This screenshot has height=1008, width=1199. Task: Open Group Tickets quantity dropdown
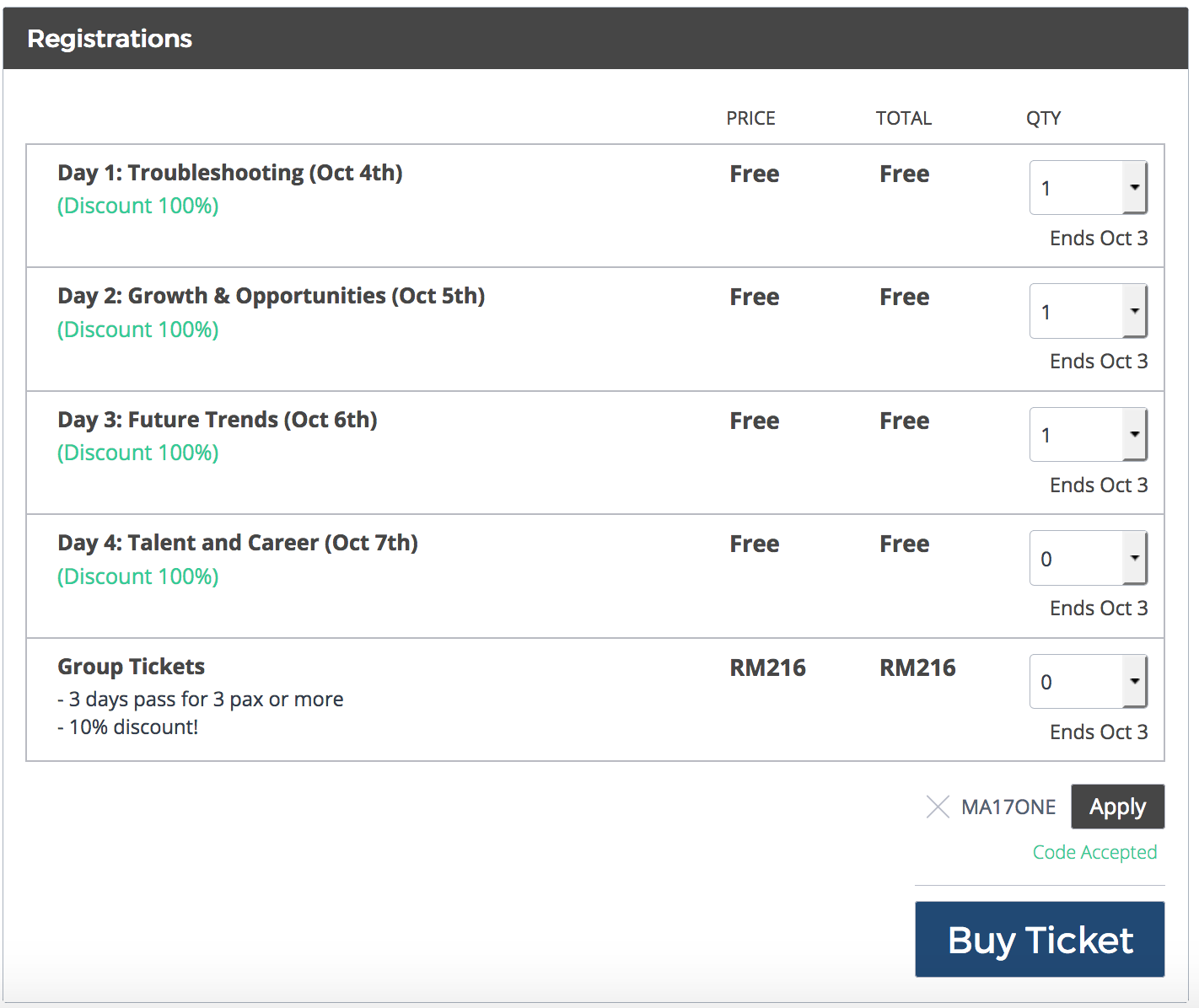[x=1088, y=682]
